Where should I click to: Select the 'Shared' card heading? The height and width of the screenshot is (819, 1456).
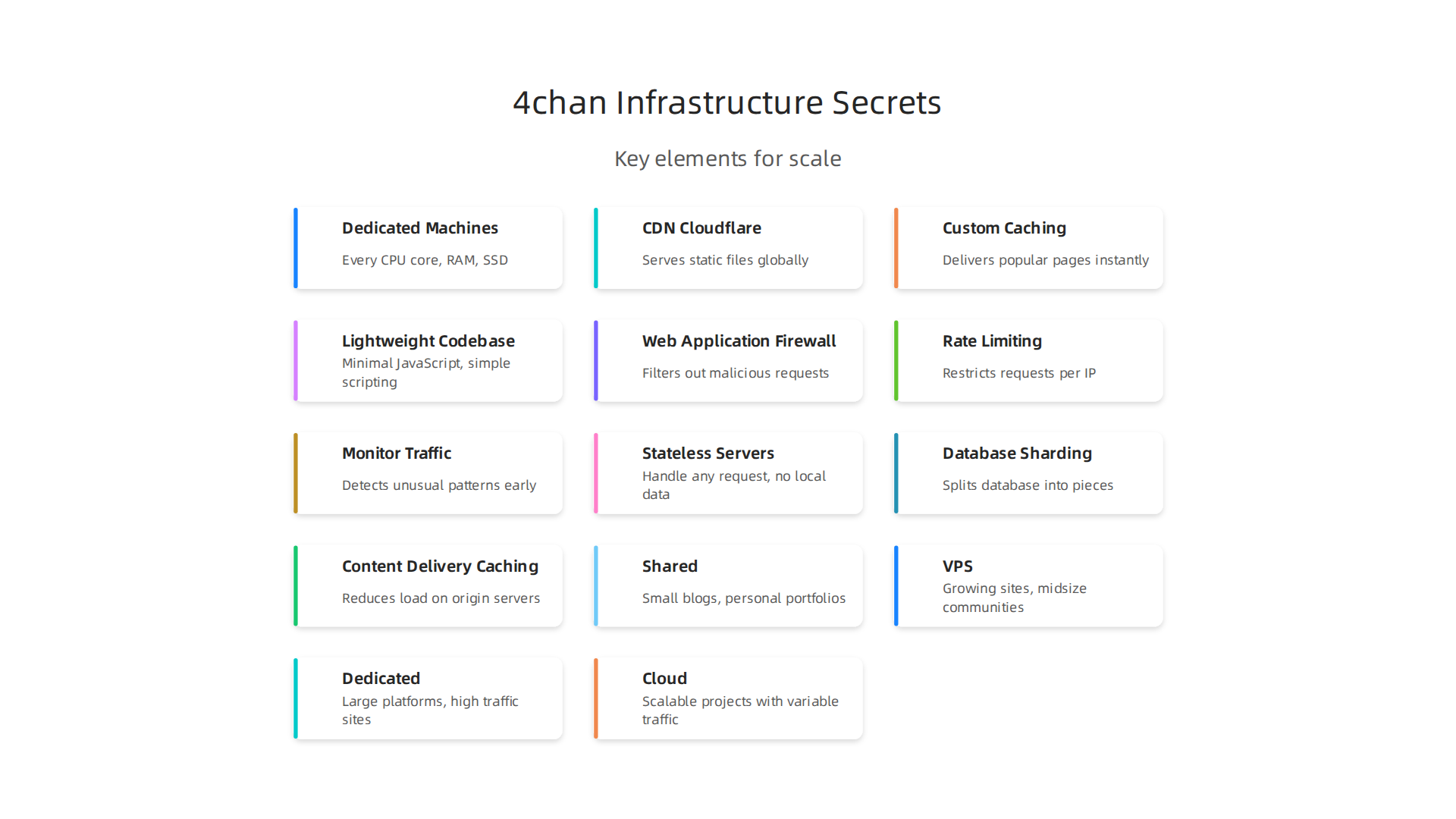tap(670, 566)
